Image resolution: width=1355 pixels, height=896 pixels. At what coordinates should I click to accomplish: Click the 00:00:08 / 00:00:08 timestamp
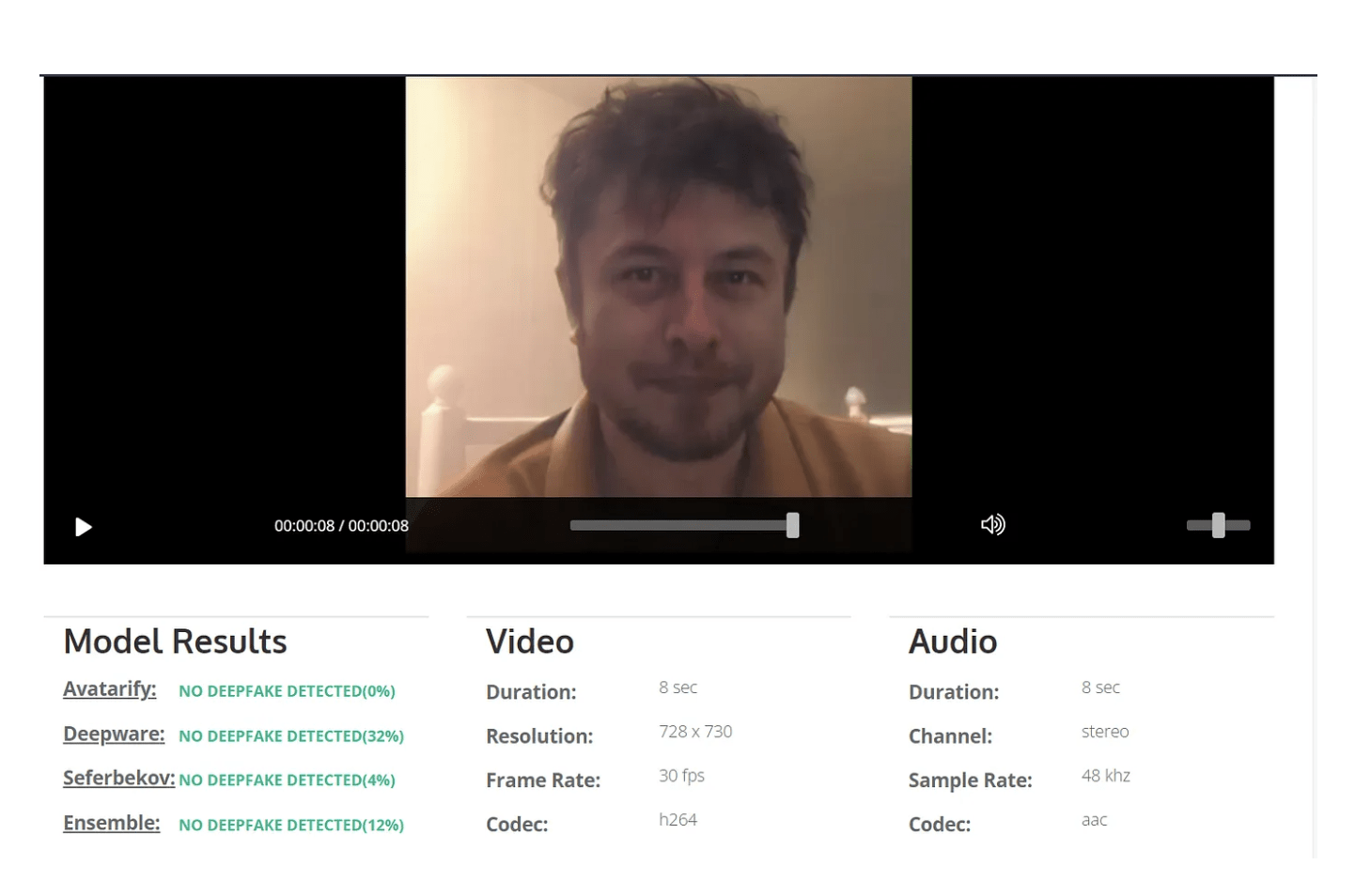pyautogui.click(x=341, y=526)
